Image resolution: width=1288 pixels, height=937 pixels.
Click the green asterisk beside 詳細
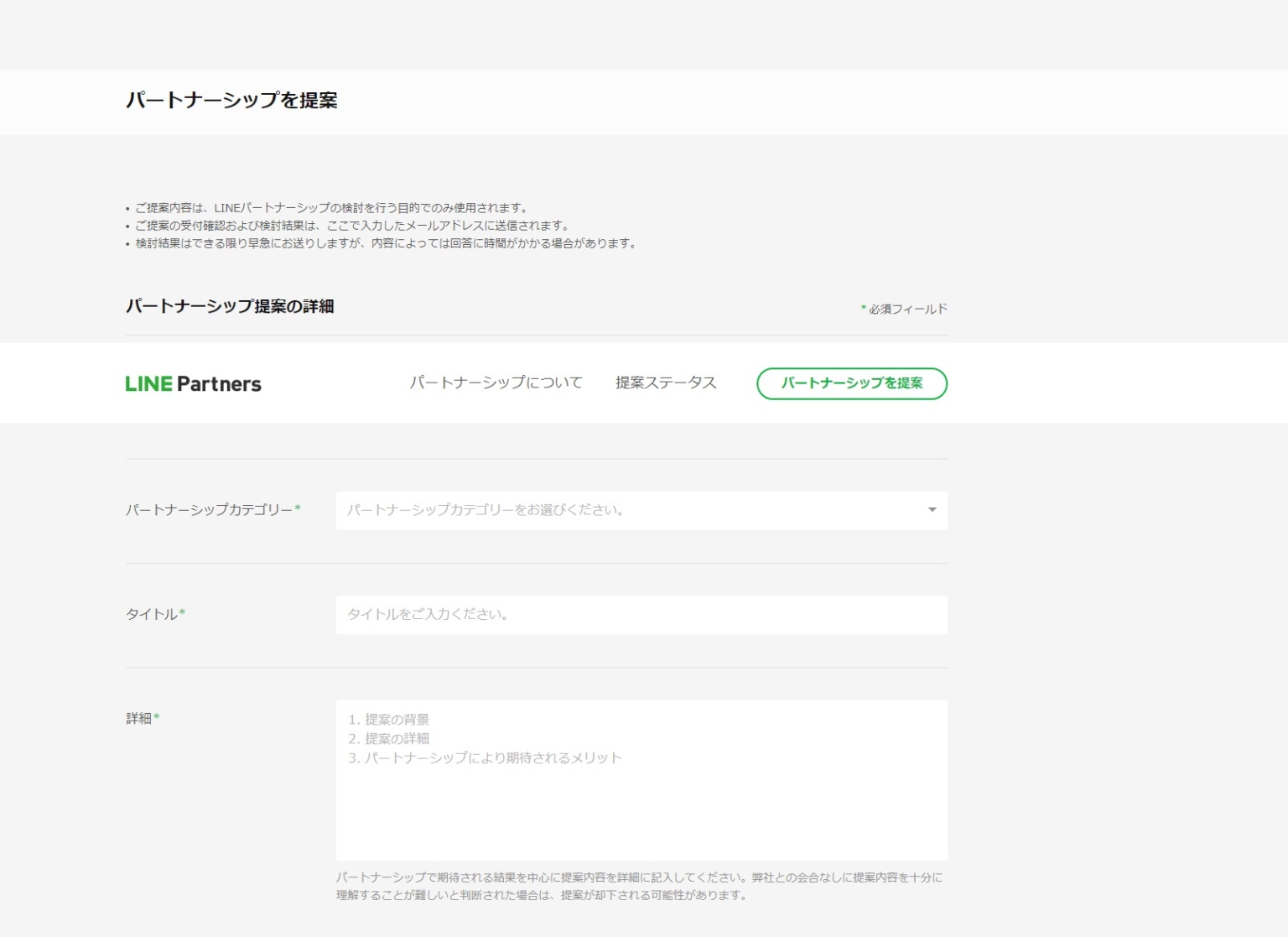point(157,717)
